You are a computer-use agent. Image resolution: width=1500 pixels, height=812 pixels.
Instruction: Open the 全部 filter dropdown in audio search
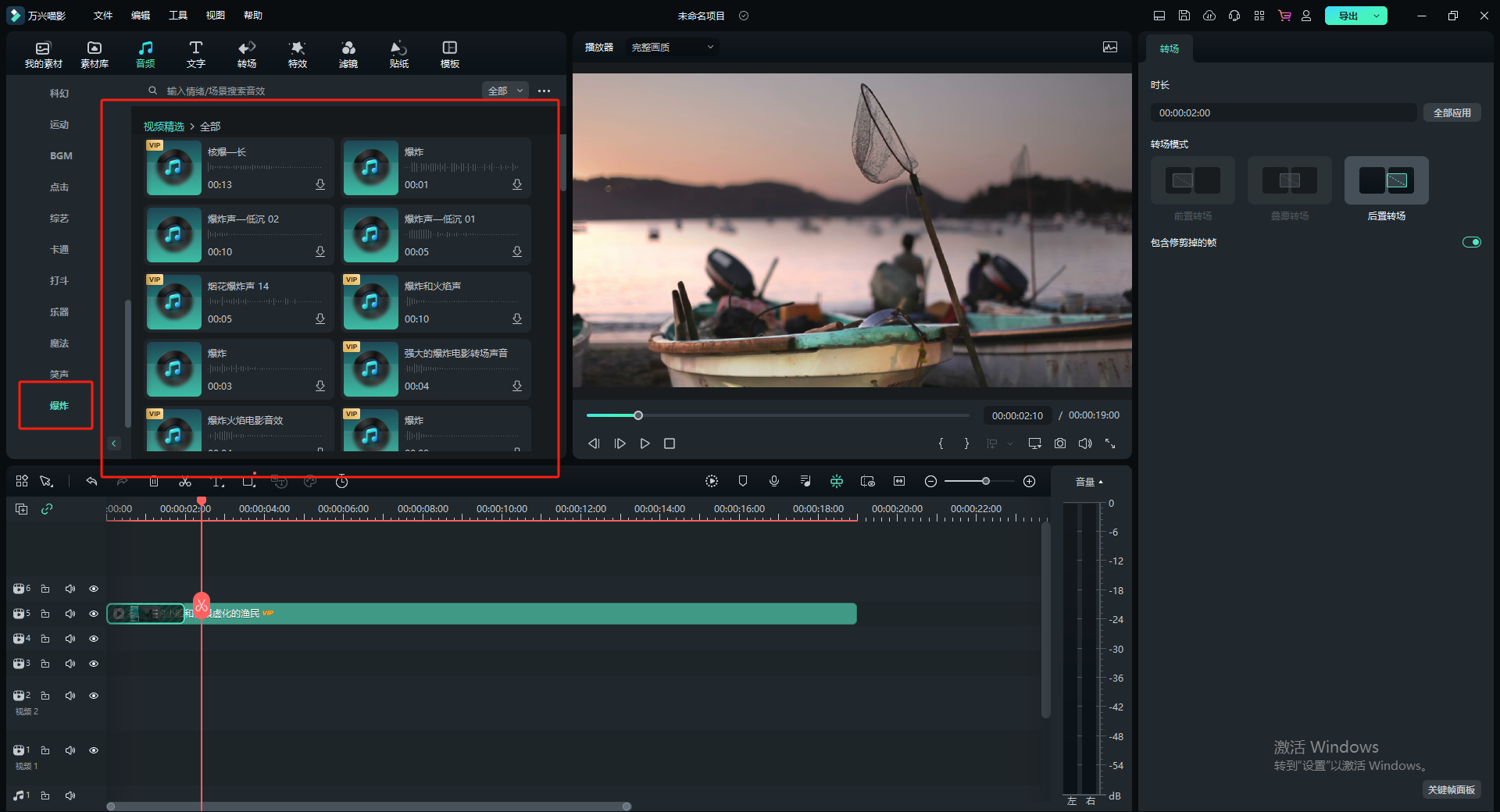505,91
